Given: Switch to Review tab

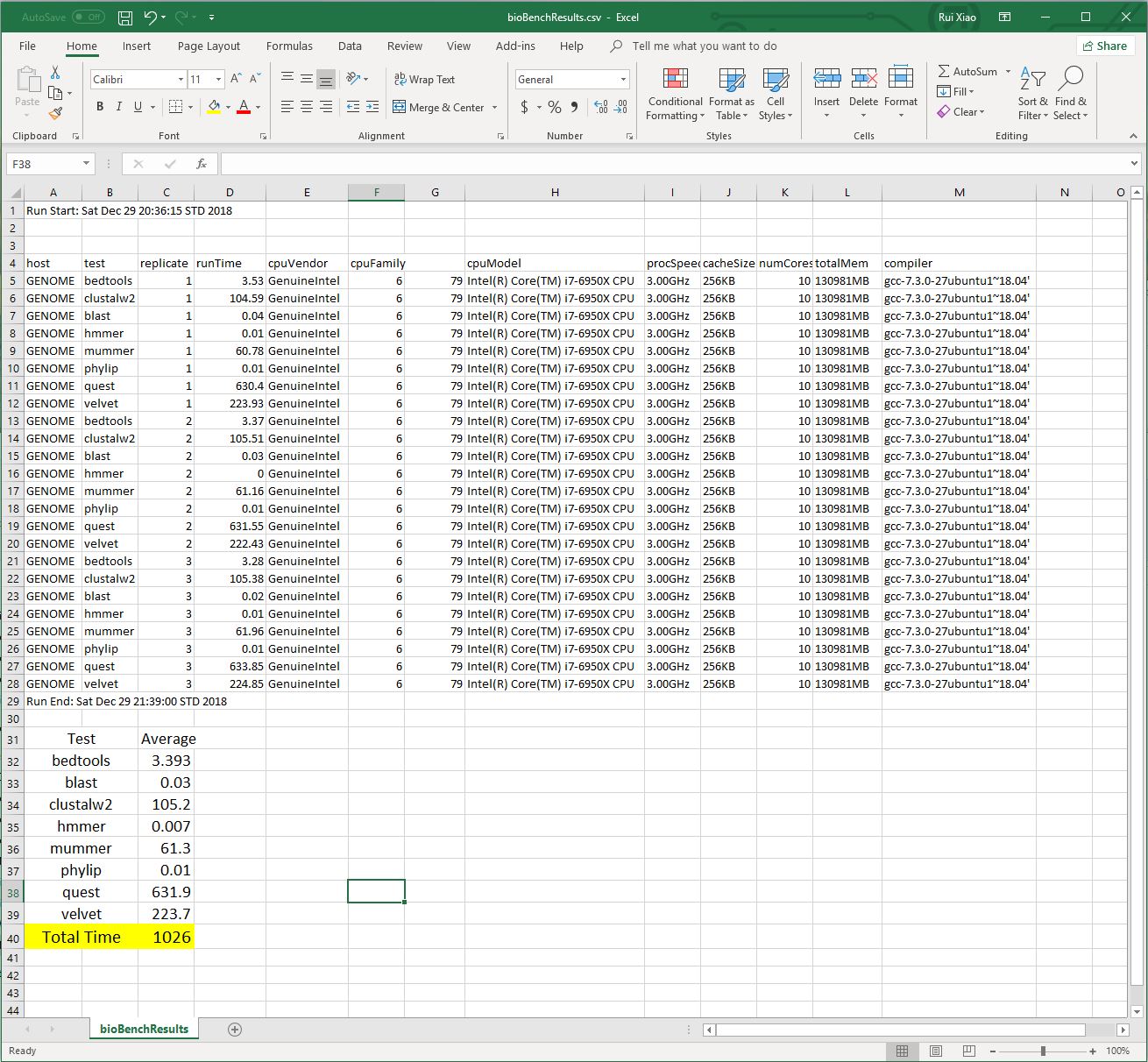Looking at the screenshot, I should pos(404,46).
